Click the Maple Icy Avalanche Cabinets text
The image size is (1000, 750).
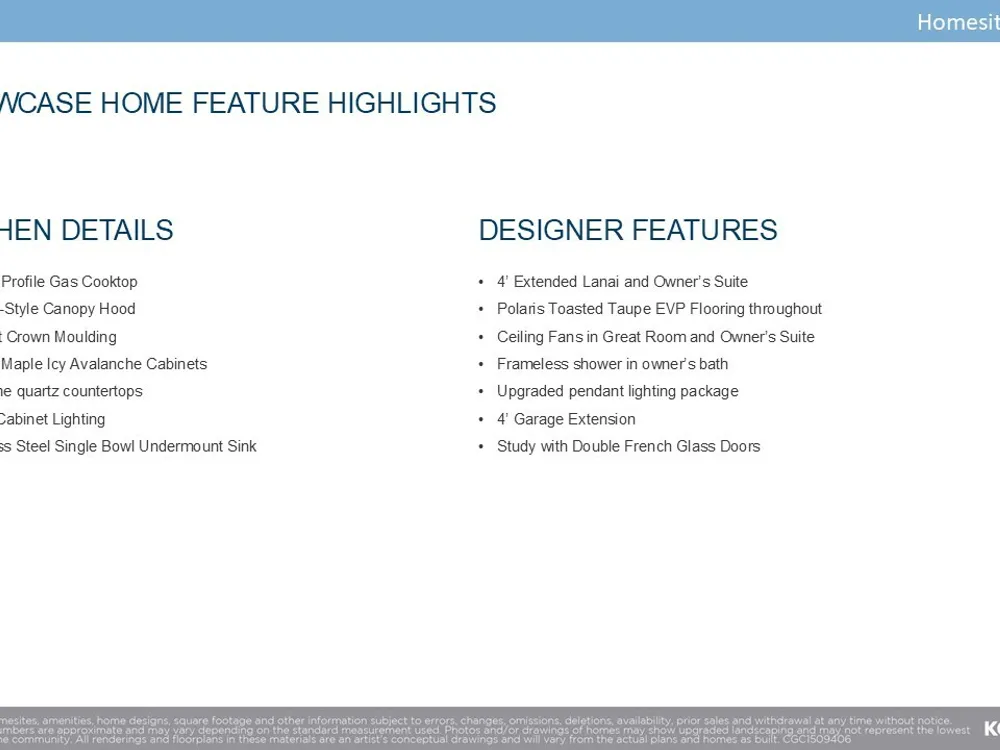tap(103, 364)
